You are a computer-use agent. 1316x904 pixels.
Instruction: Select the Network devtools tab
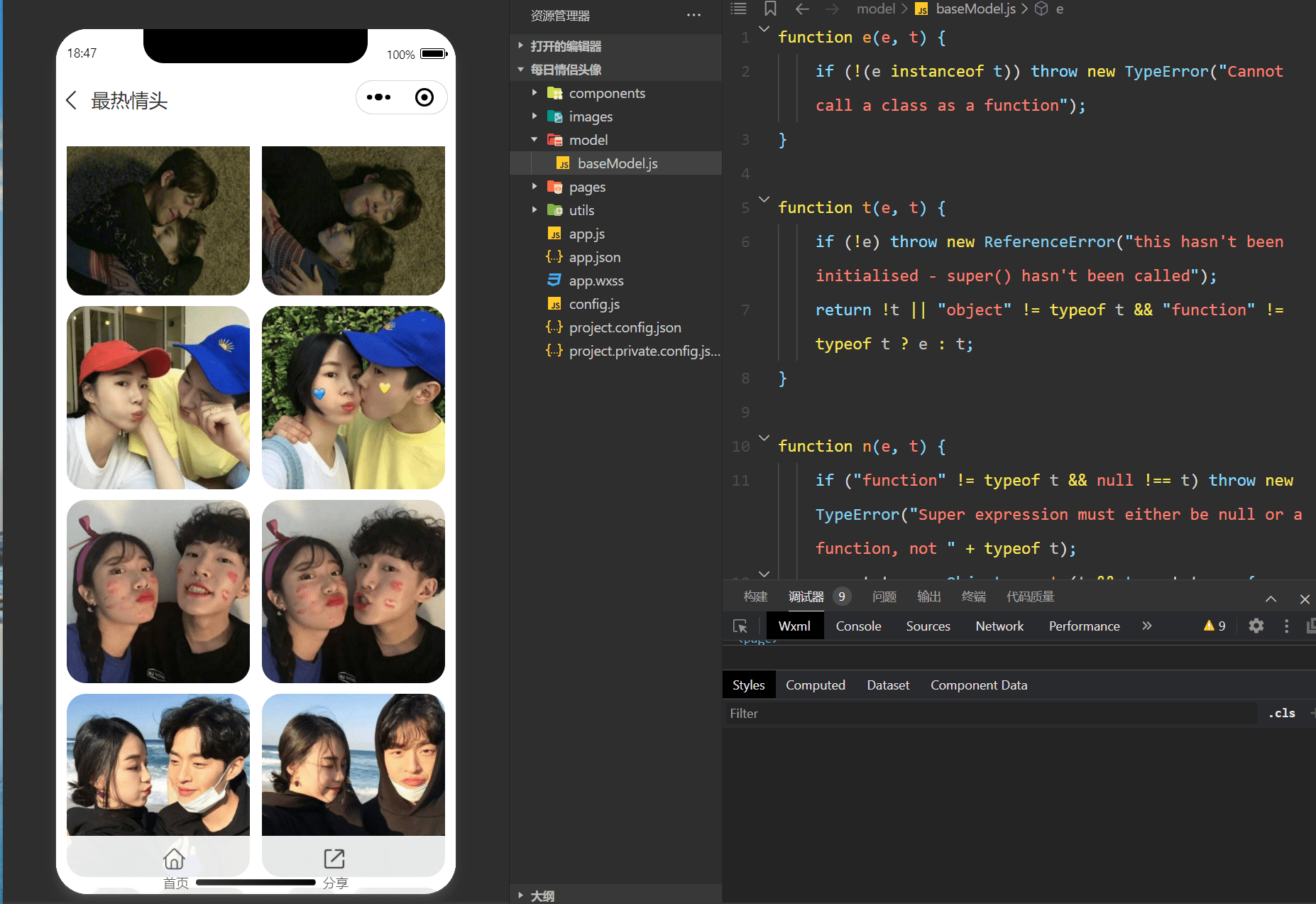(x=999, y=626)
